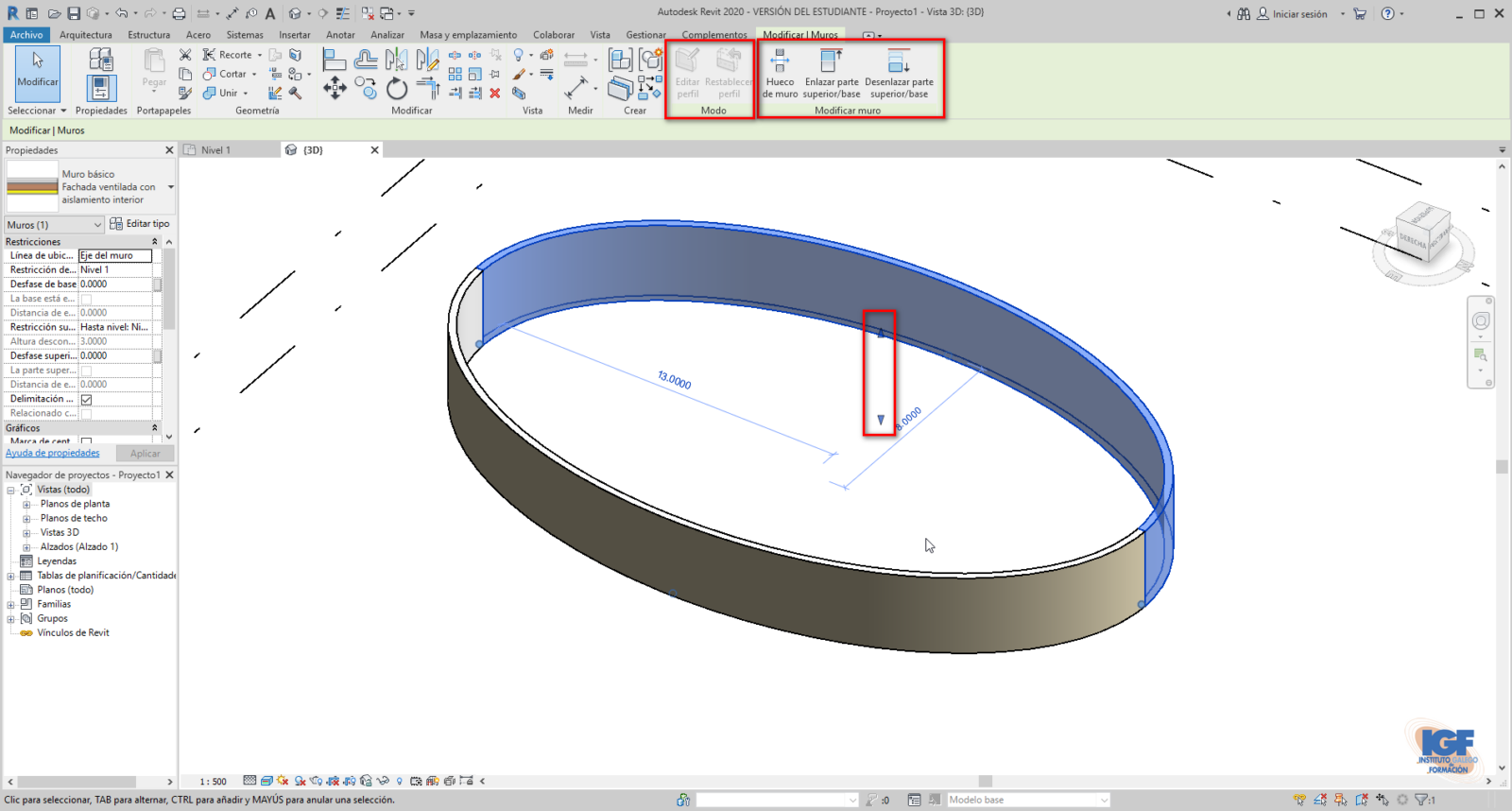1512x811 pixels.
Task: Open the Ayuda de propiedades link
Action: 53,454
